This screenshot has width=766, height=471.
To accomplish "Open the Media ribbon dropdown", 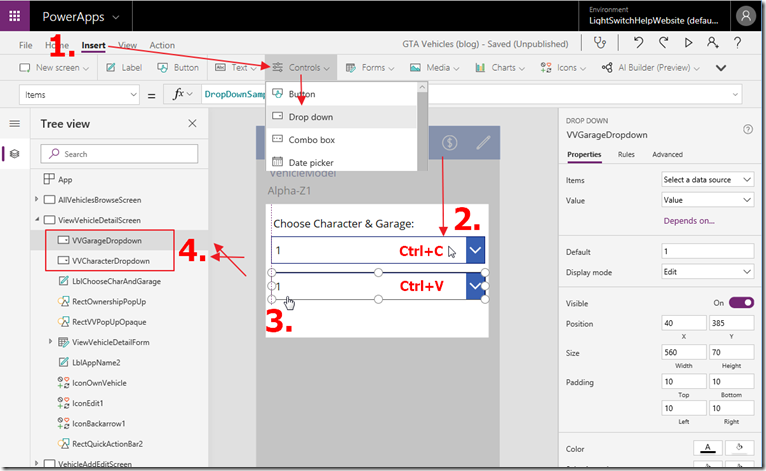I will point(435,68).
